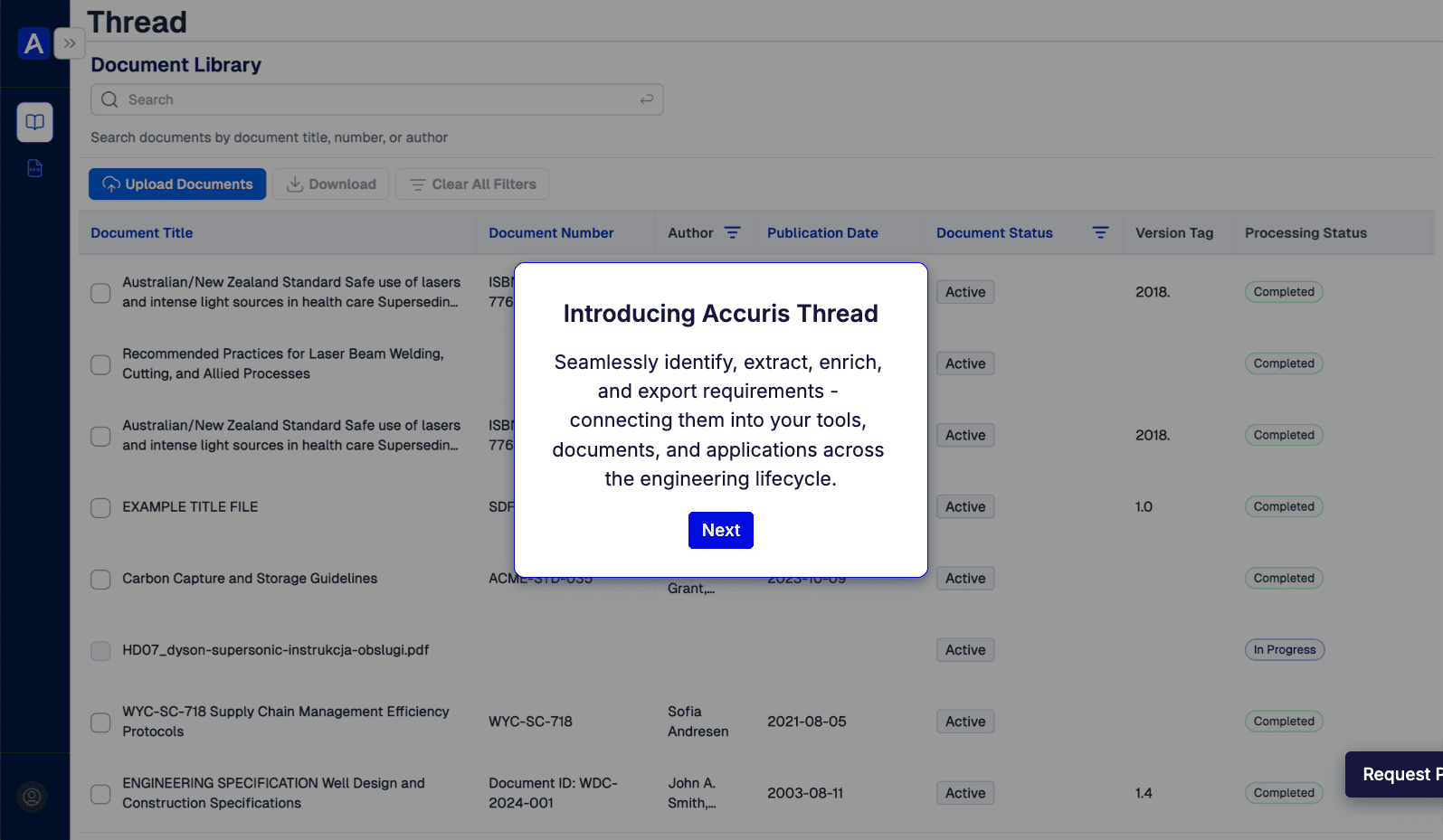Click Active status in Recommended Practices row
1443x840 pixels.
(x=965, y=363)
